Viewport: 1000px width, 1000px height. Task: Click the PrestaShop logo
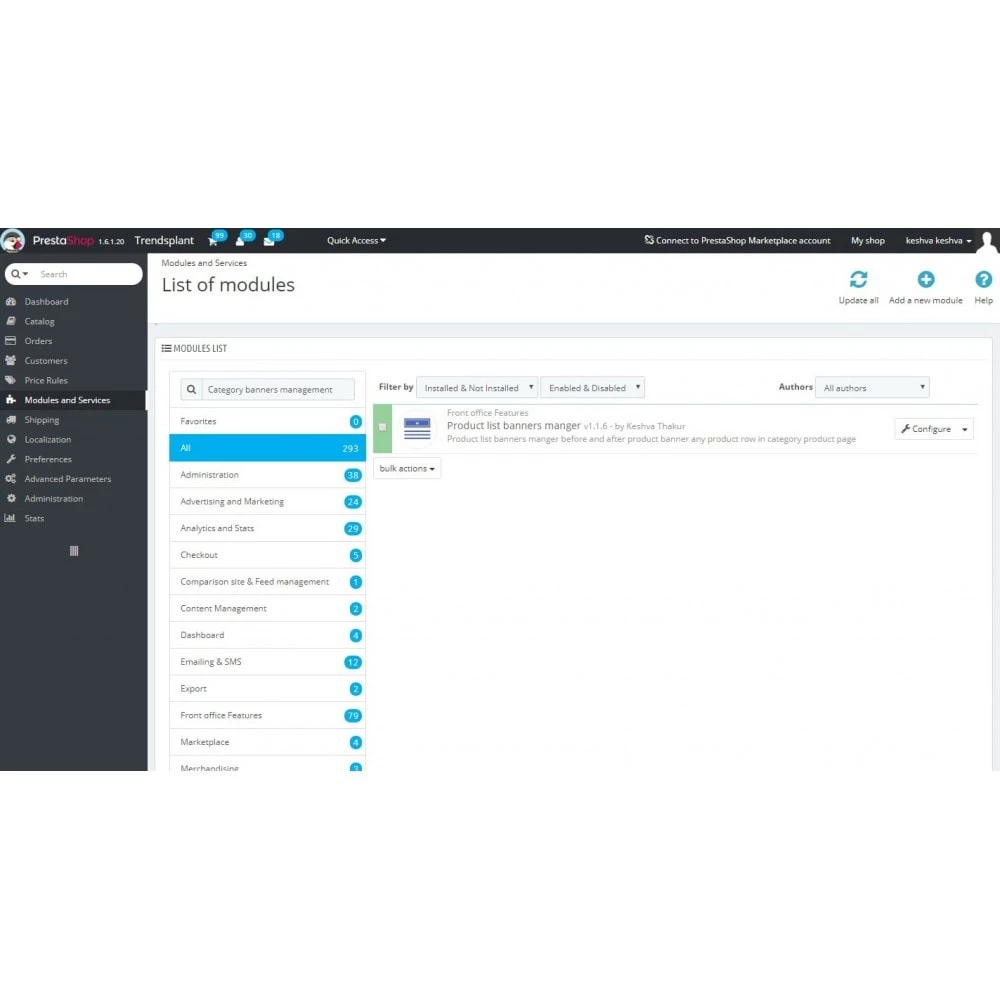pos(13,240)
